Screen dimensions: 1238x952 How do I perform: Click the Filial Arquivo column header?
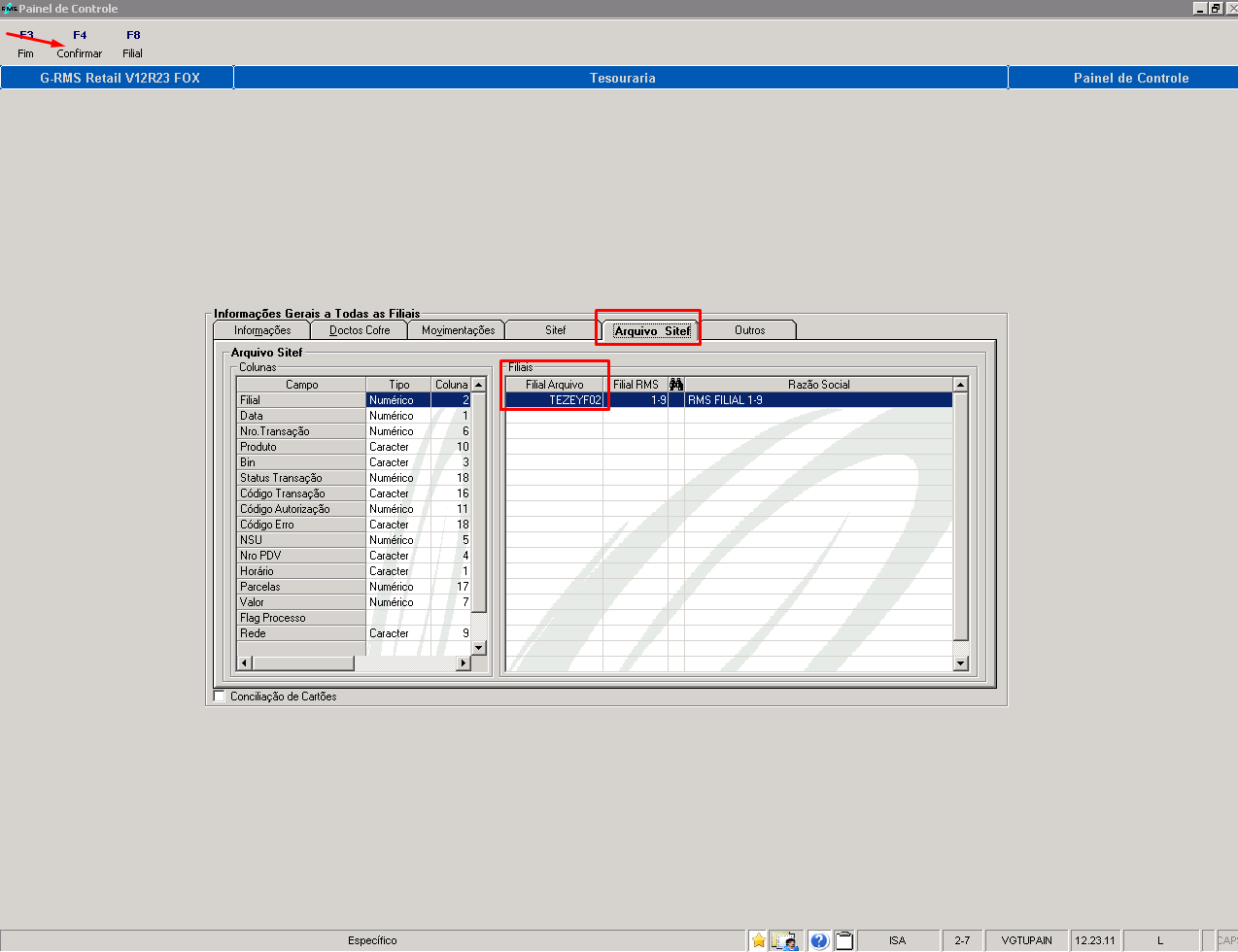point(554,385)
